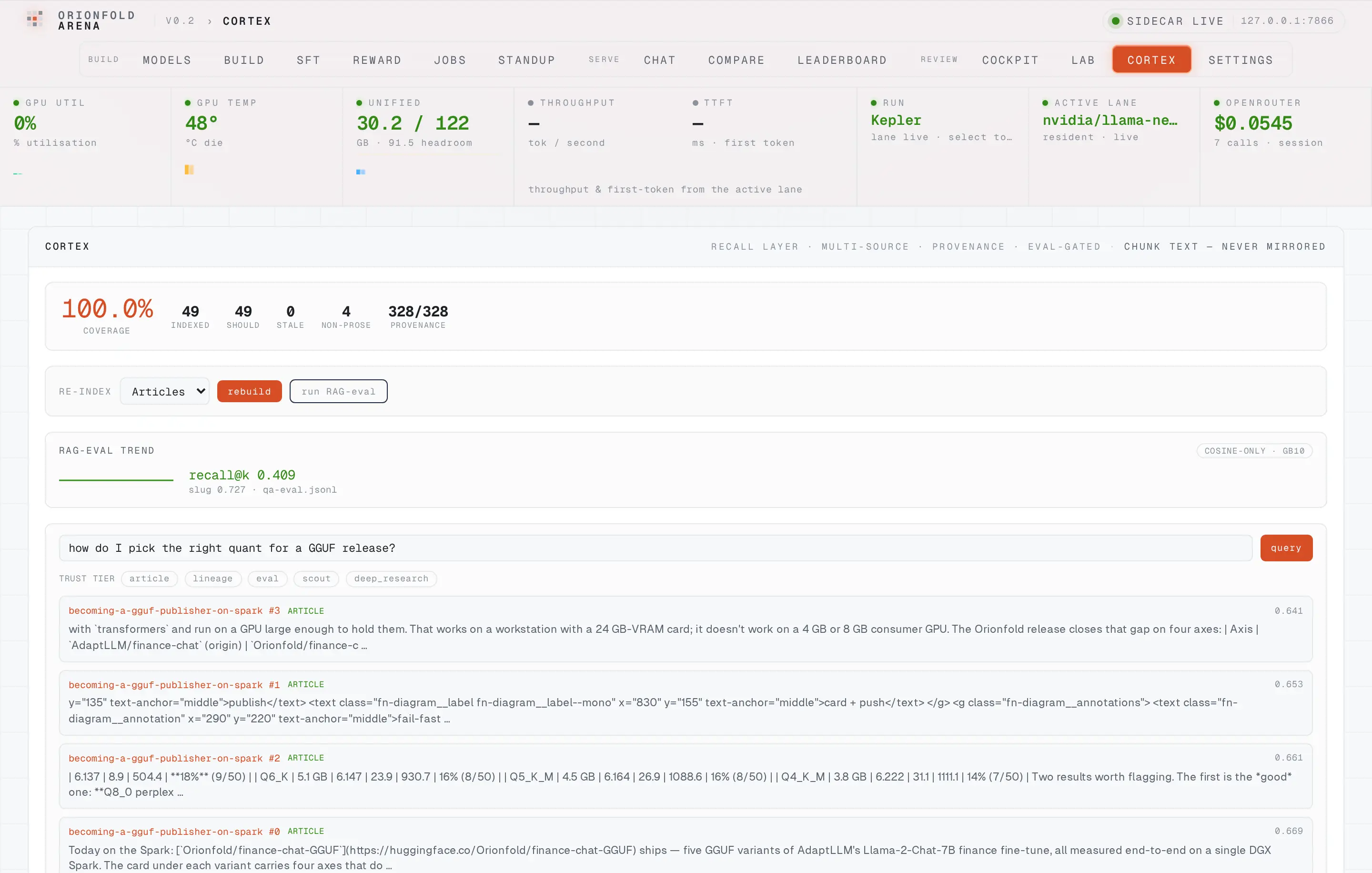
Task: Click the run RAG-eval button
Action: click(x=338, y=392)
